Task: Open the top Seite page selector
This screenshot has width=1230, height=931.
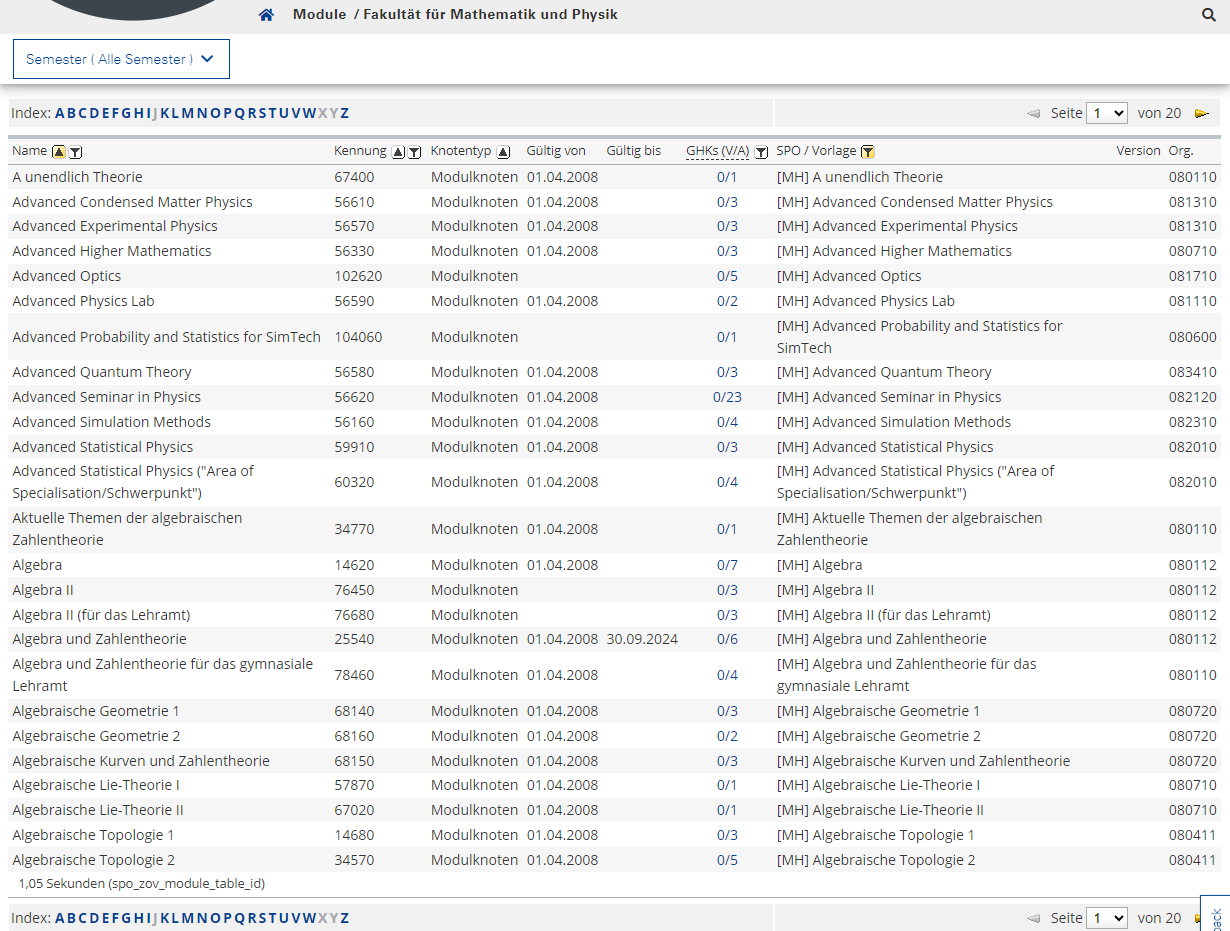Action: [1107, 113]
